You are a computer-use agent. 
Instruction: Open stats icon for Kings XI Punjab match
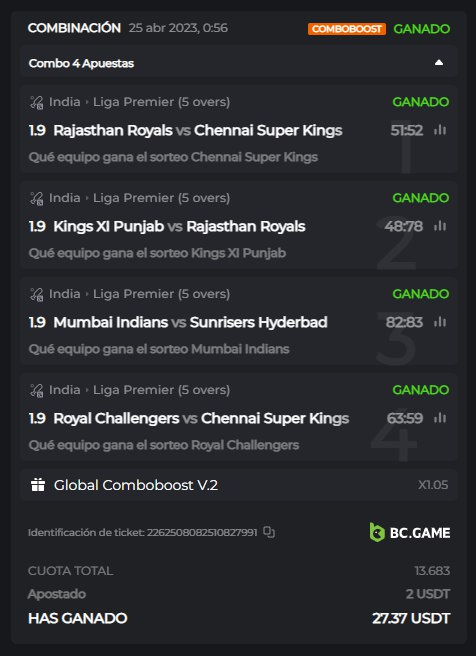440,226
